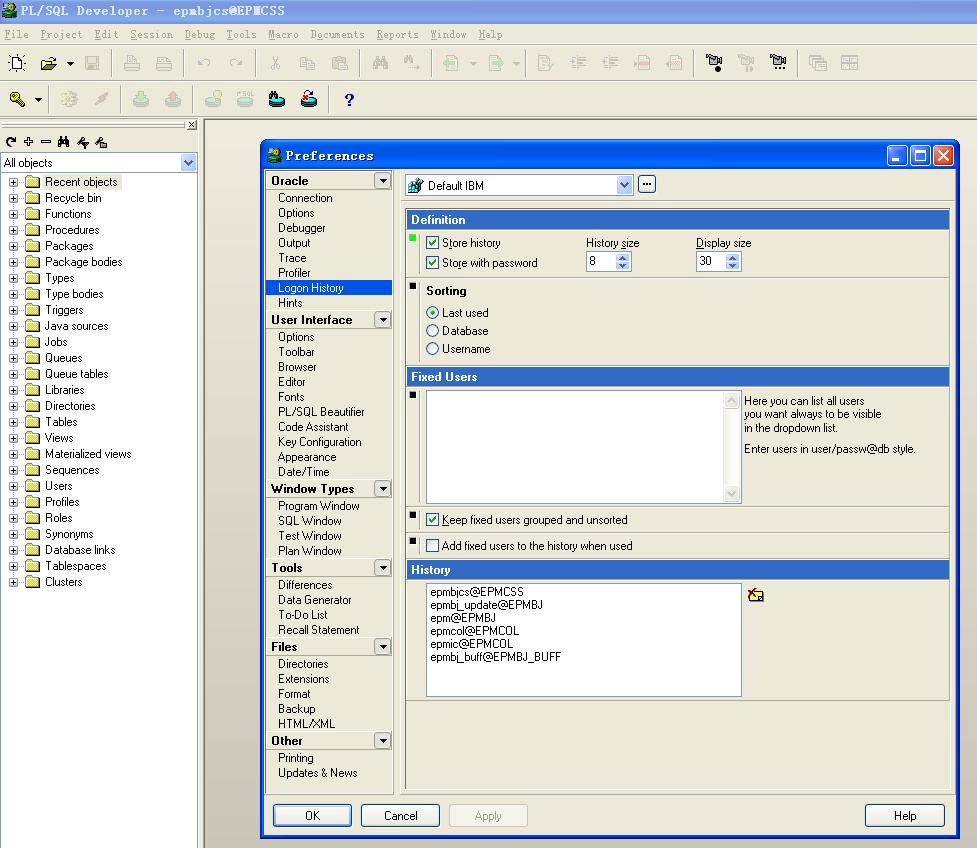Click the Cancel button in Preferences
The width and height of the screenshot is (977, 848).
point(400,814)
